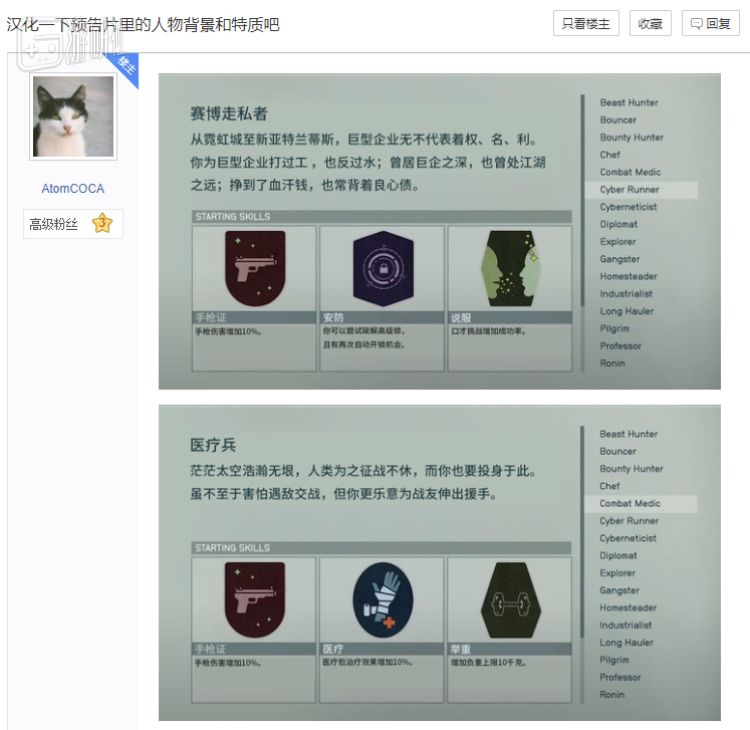This screenshot has width=750, height=730.
Task: Select Explorer in lower list
Action: (x=617, y=573)
